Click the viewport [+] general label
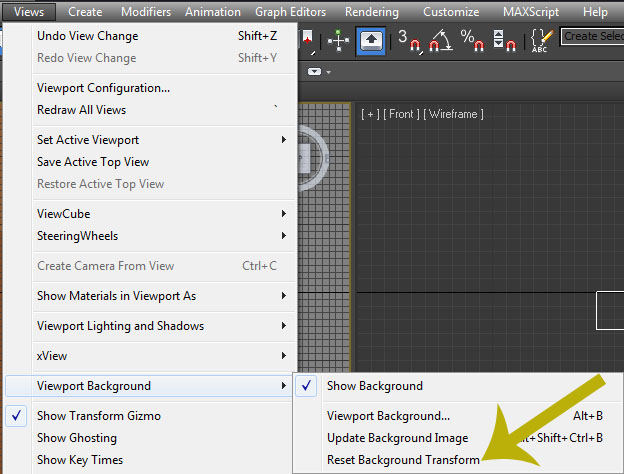The image size is (624, 474). point(370,115)
